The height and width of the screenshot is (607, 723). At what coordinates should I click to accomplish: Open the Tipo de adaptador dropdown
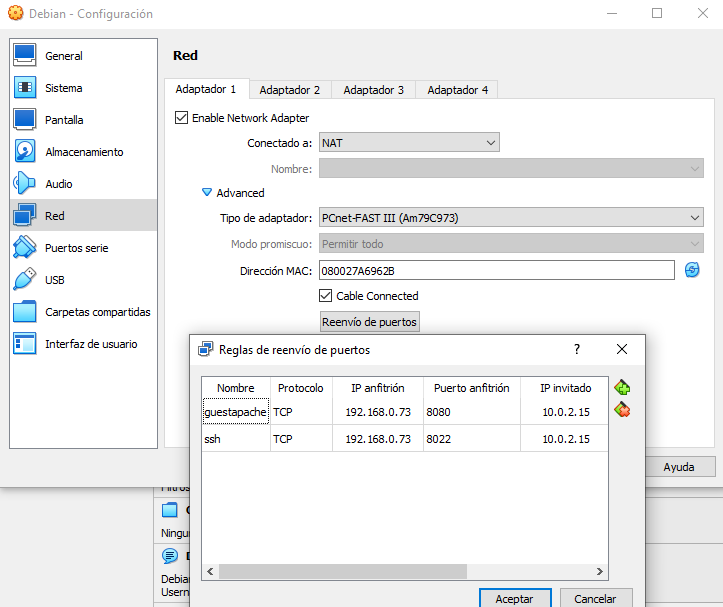coord(511,217)
